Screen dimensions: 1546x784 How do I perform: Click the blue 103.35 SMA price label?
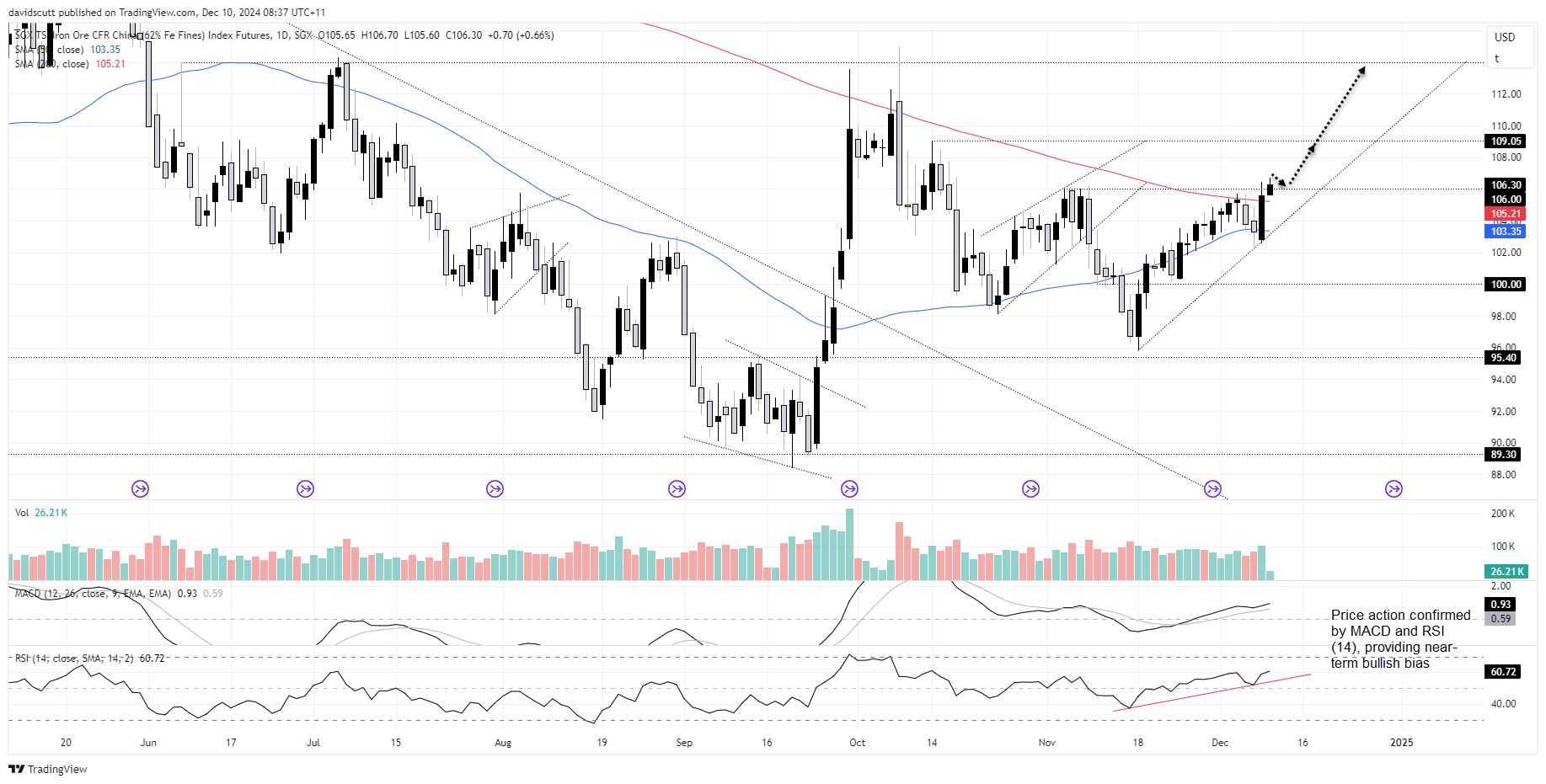coord(1506,232)
